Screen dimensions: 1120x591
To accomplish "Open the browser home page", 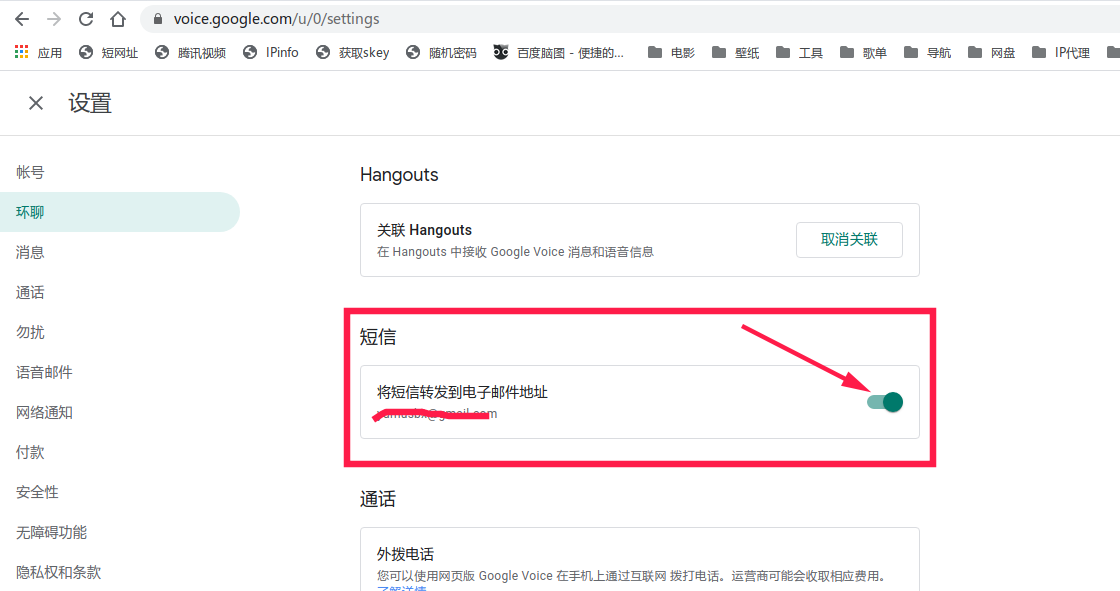I will coord(118,19).
